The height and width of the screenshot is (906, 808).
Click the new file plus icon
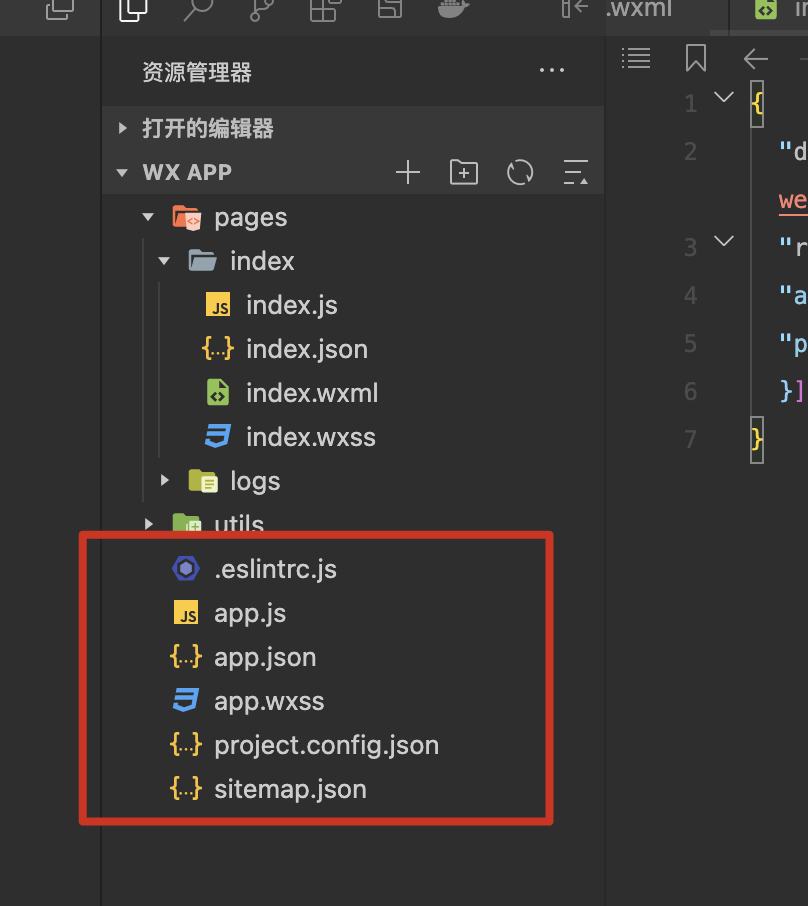pyautogui.click(x=408, y=172)
